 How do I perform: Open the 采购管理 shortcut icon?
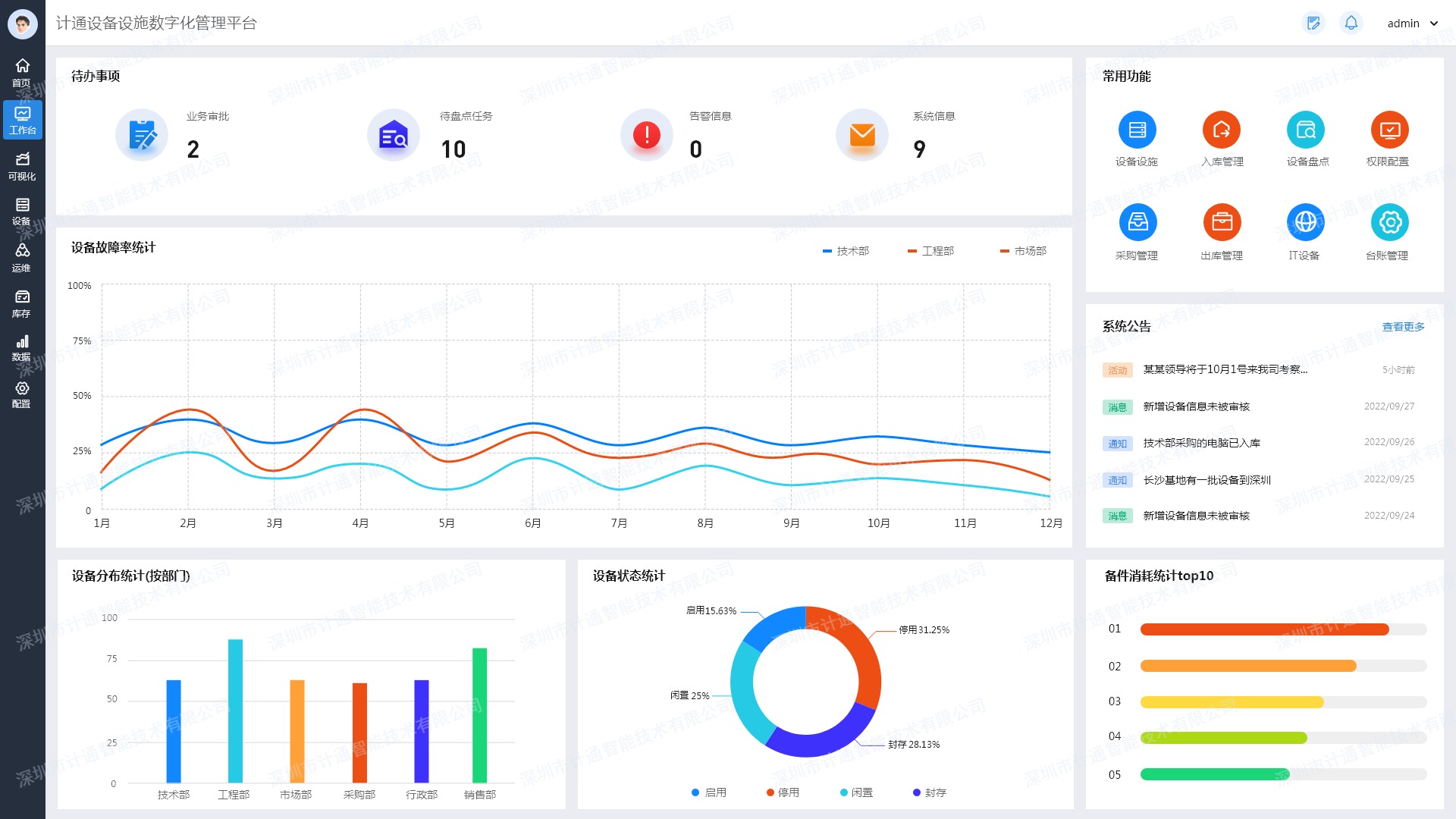(1137, 223)
